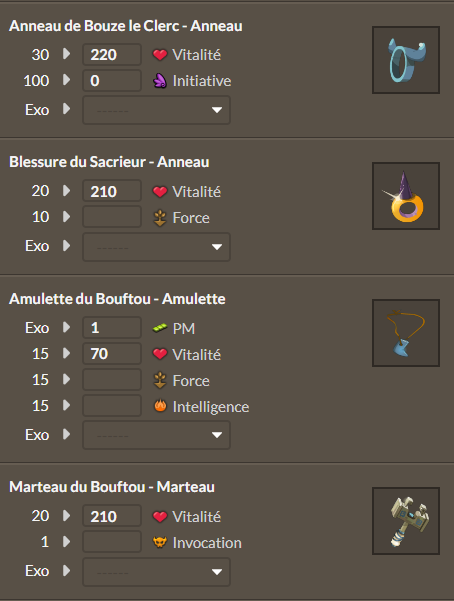Click the arrow next to 10 Force on Blessure
This screenshot has width=454, height=601.
(x=66, y=217)
